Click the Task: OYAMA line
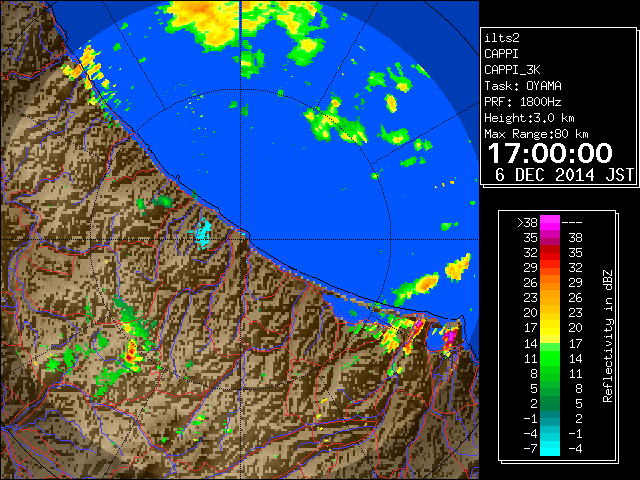The width and height of the screenshot is (640, 480). tap(523, 86)
